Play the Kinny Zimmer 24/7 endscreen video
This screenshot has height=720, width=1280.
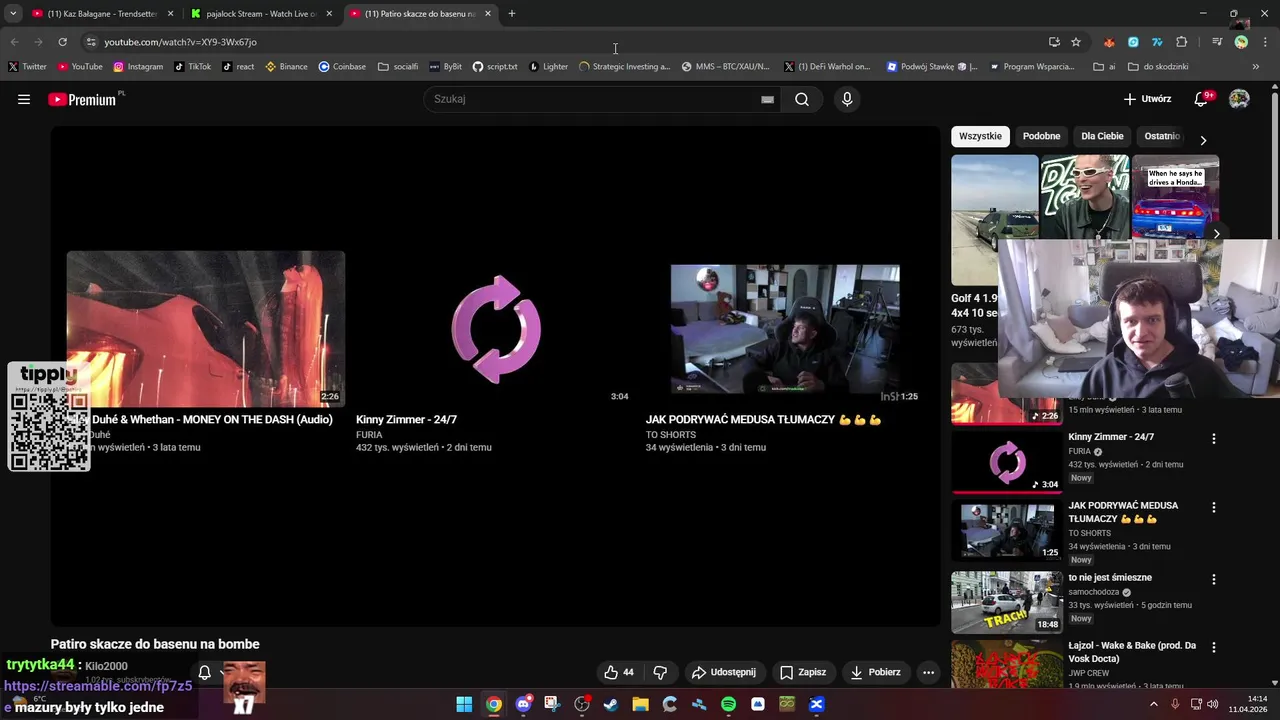point(496,328)
